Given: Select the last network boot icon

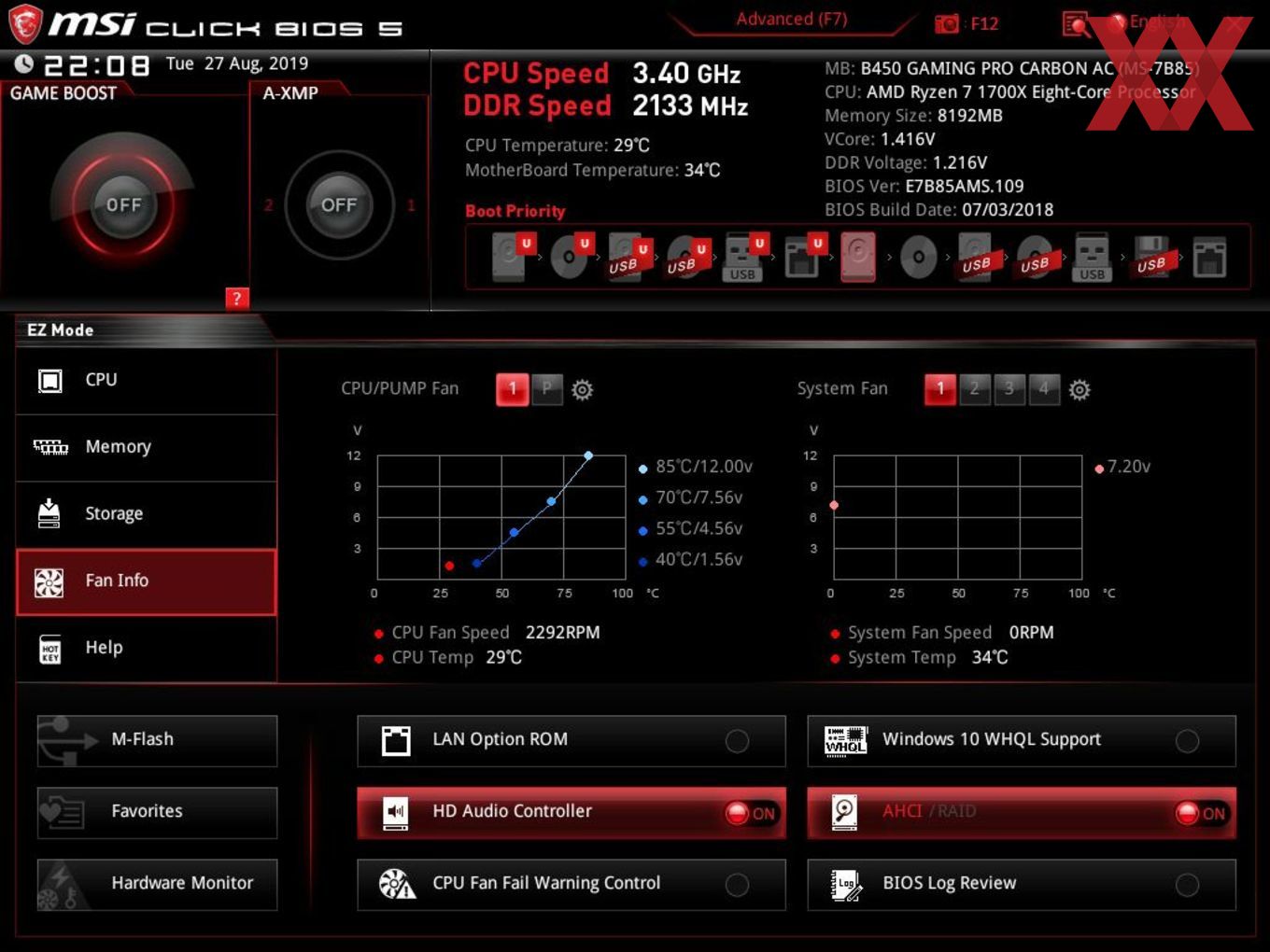Looking at the screenshot, I should (x=1209, y=257).
